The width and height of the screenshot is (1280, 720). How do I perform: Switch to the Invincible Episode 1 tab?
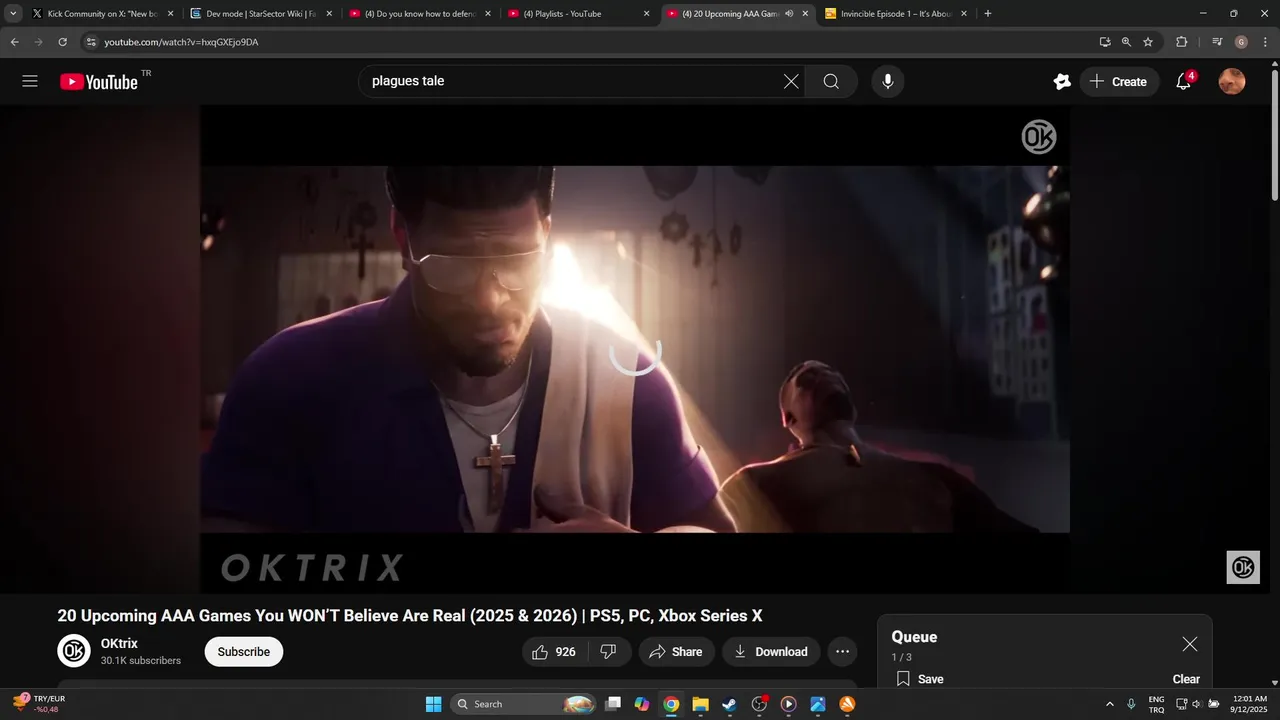(896, 14)
